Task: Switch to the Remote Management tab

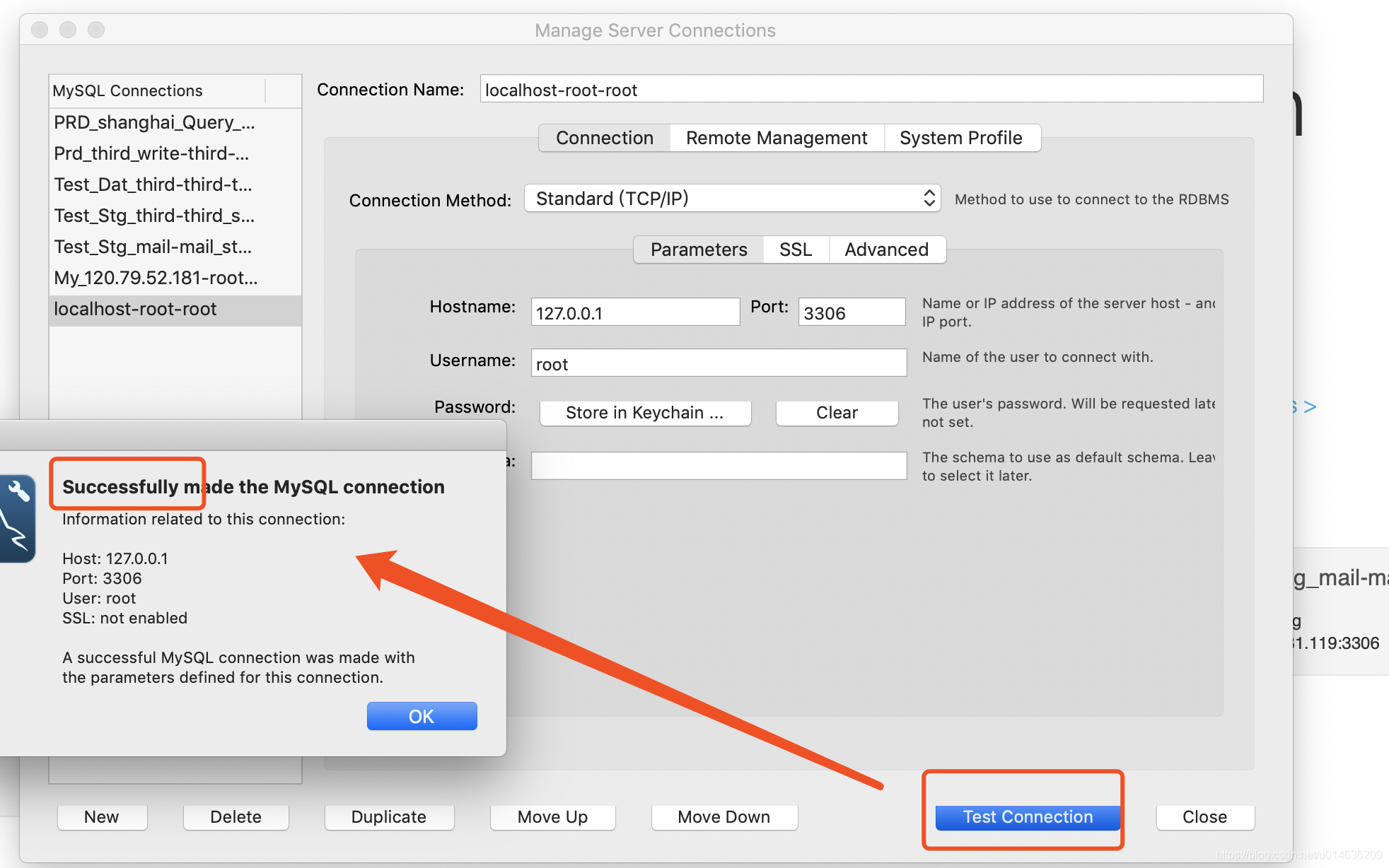Action: pos(777,138)
